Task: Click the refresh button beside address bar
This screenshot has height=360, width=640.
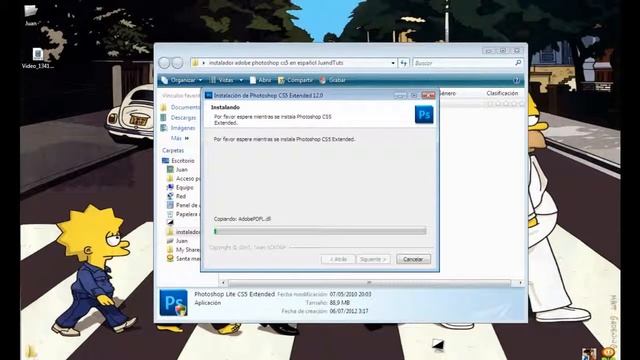Action: [x=404, y=63]
